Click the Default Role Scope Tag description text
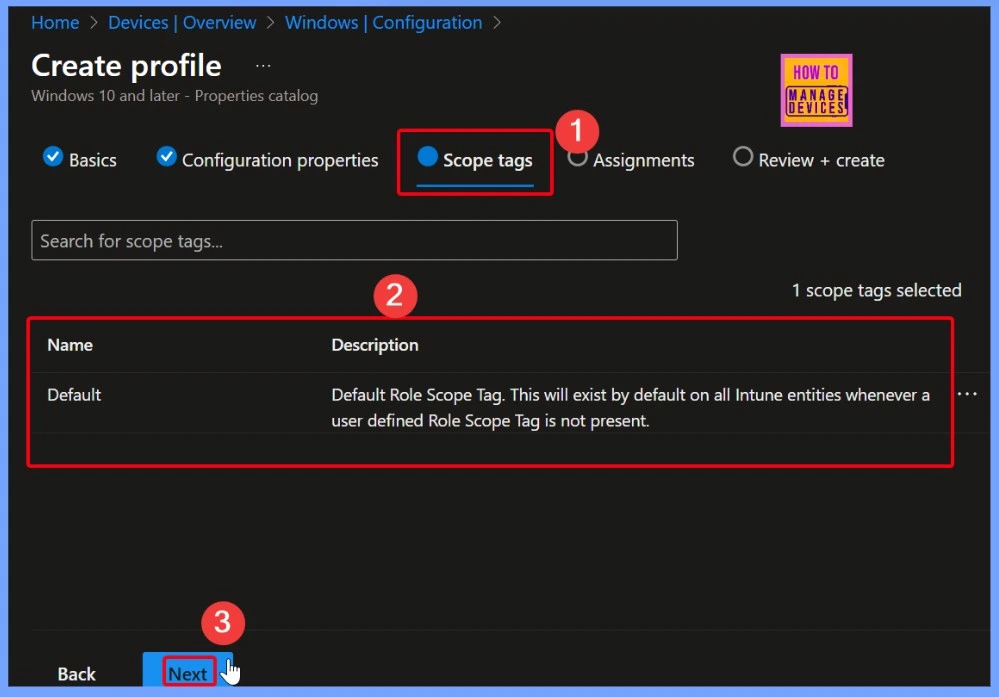Image resolution: width=999 pixels, height=697 pixels. [x=630, y=408]
